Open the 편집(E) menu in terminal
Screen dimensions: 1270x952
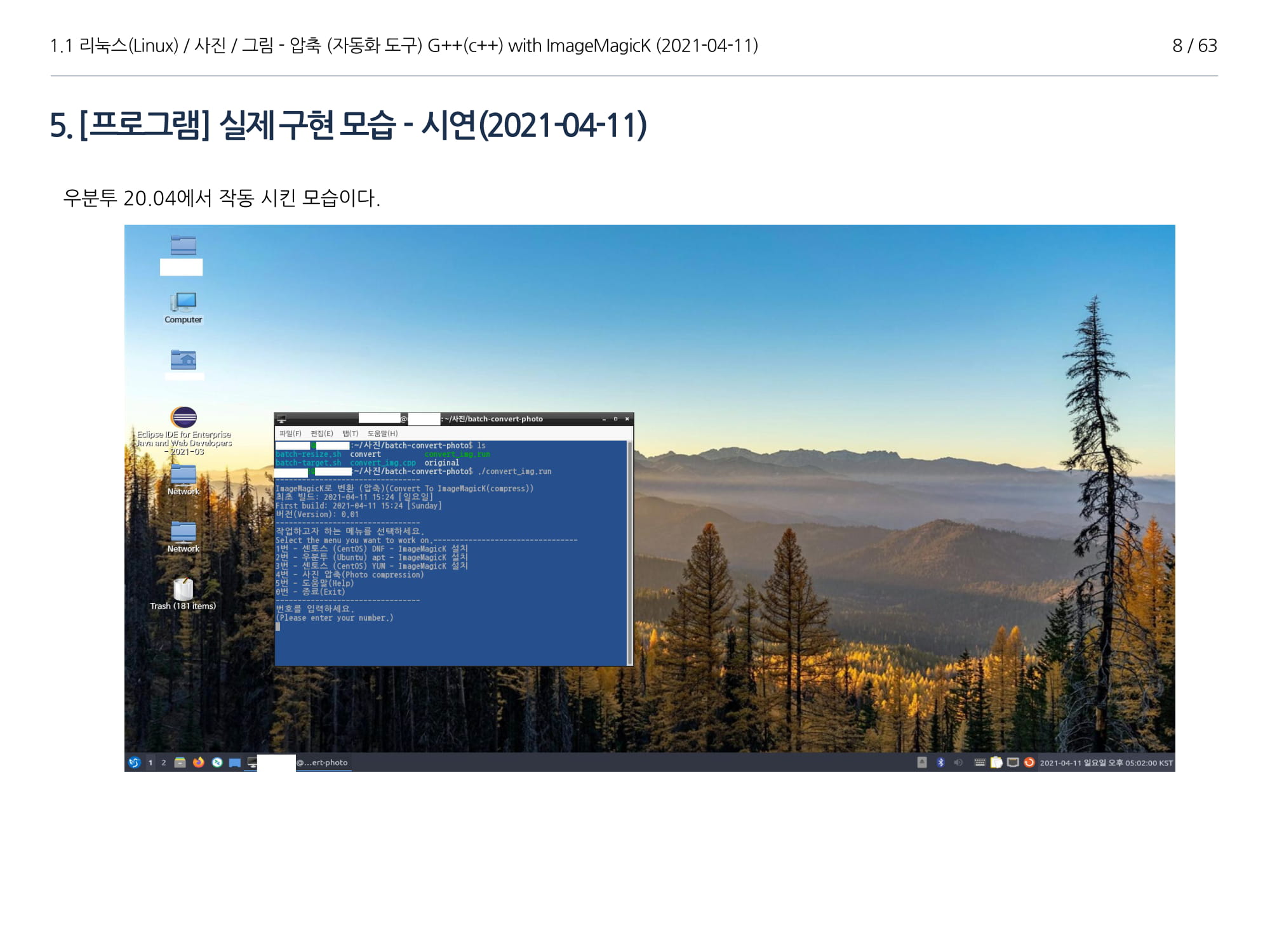pos(321,433)
